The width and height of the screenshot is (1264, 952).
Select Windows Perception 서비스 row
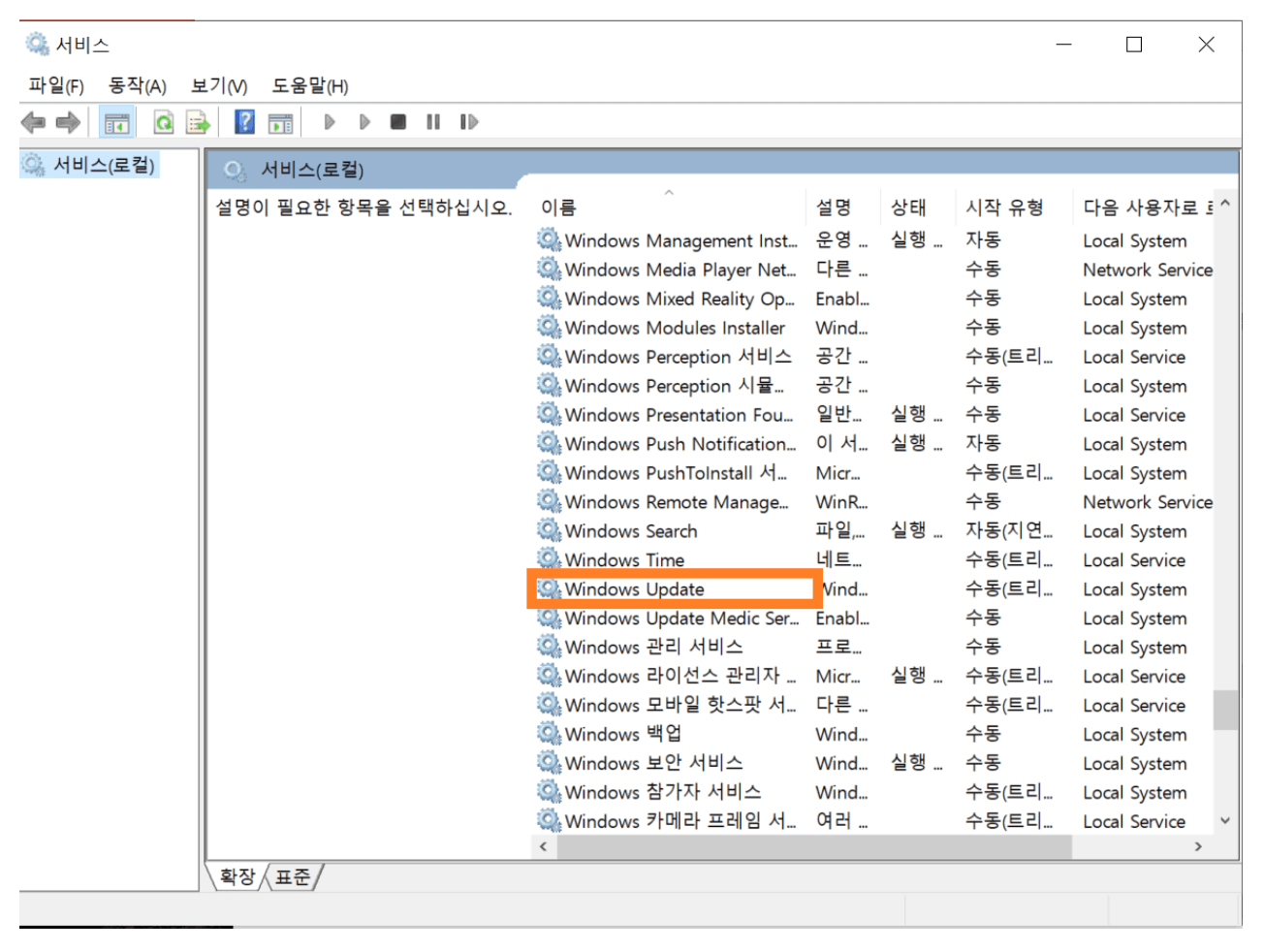(x=875, y=357)
